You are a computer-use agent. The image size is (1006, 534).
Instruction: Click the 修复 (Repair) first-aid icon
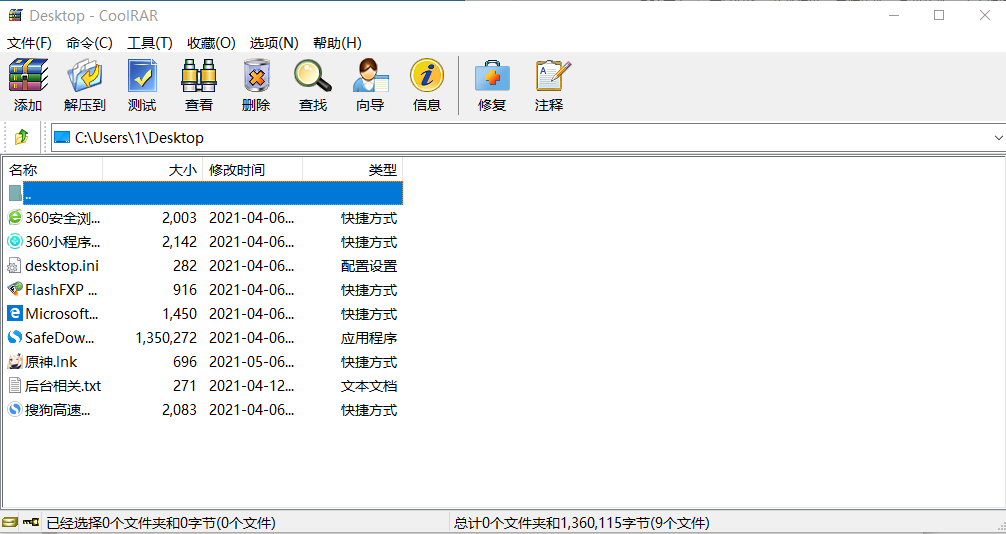coord(492,76)
